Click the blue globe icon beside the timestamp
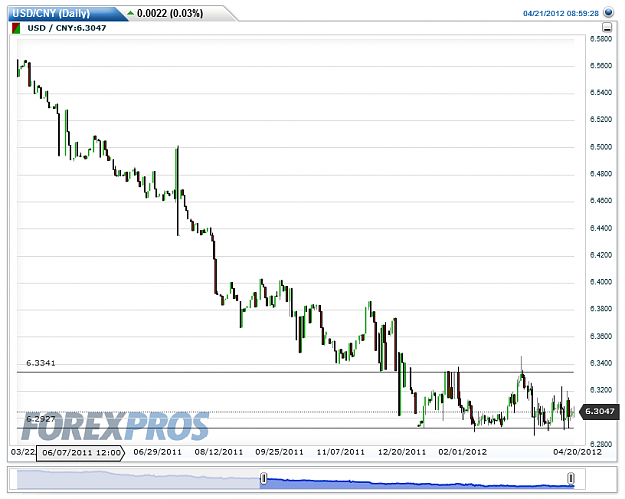 (x=609, y=12)
